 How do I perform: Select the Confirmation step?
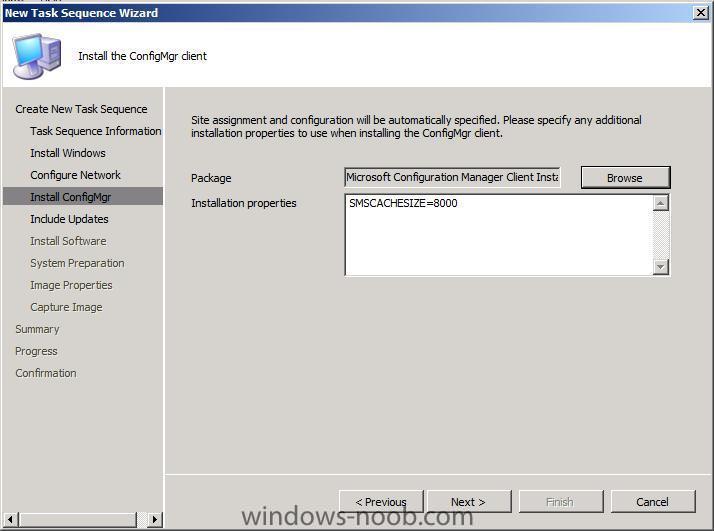pyautogui.click(x=46, y=373)
